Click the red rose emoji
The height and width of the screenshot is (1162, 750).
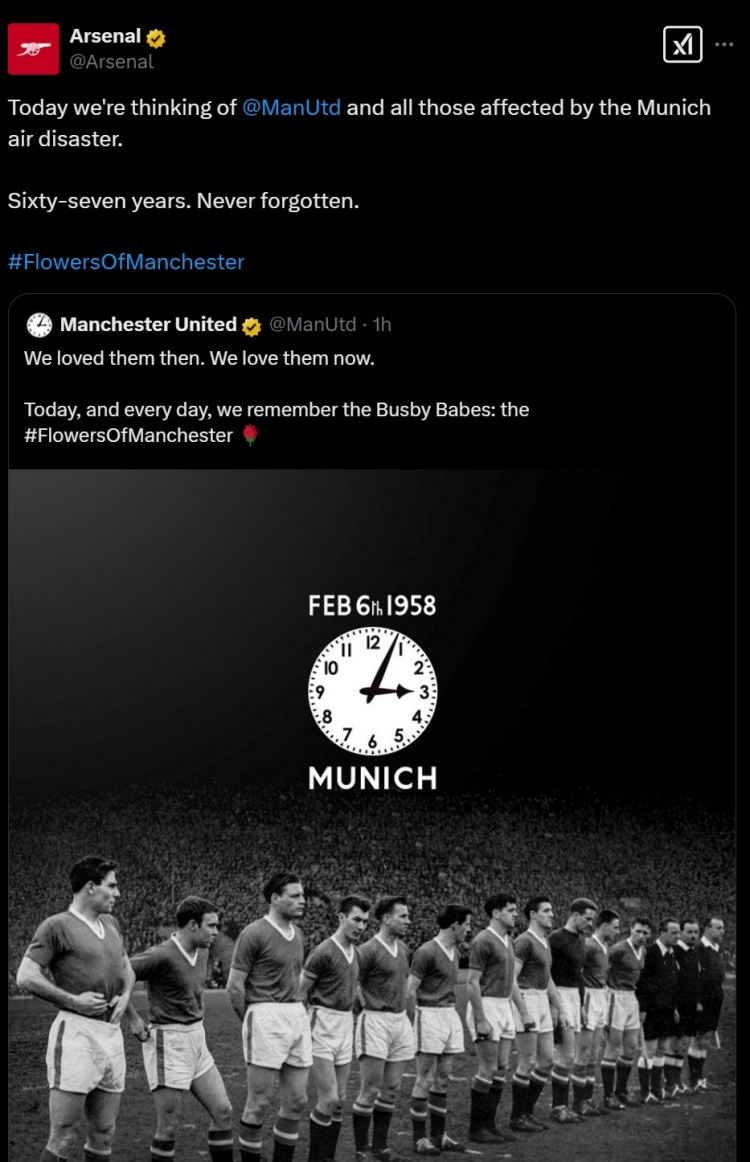(250, 436)
